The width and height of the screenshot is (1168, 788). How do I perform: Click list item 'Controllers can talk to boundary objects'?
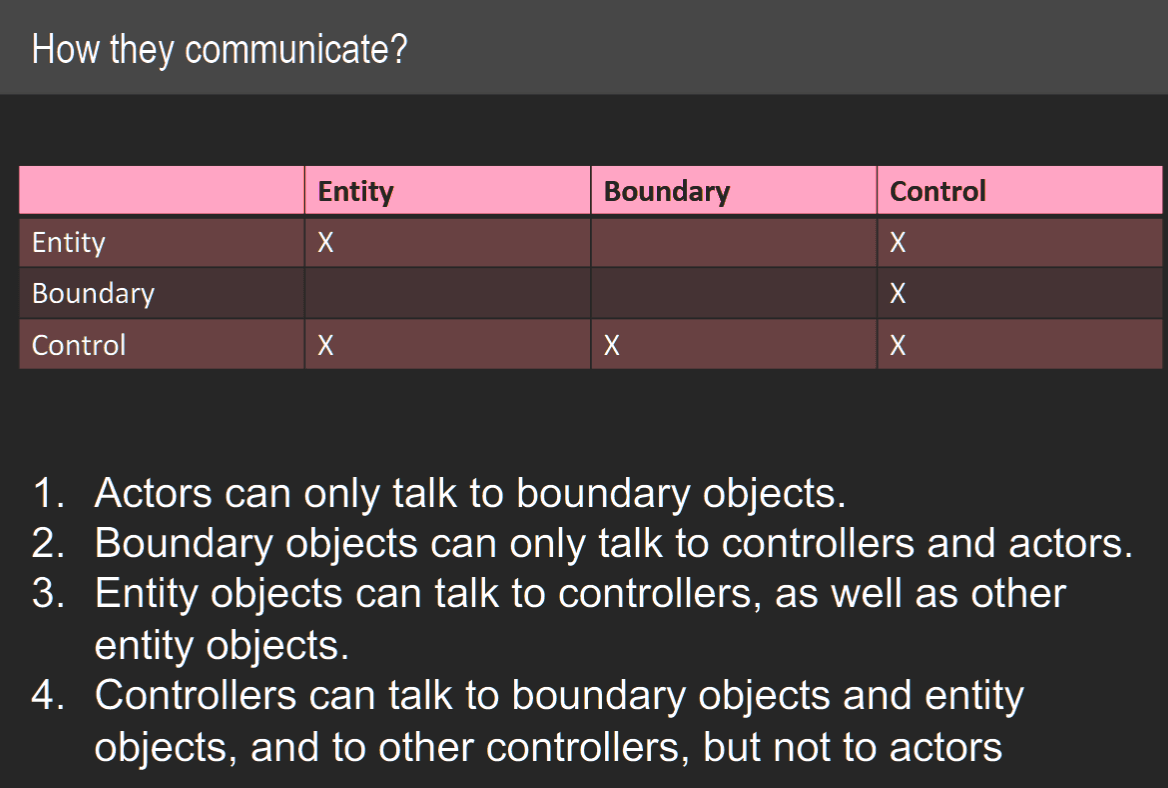[559, 721]
